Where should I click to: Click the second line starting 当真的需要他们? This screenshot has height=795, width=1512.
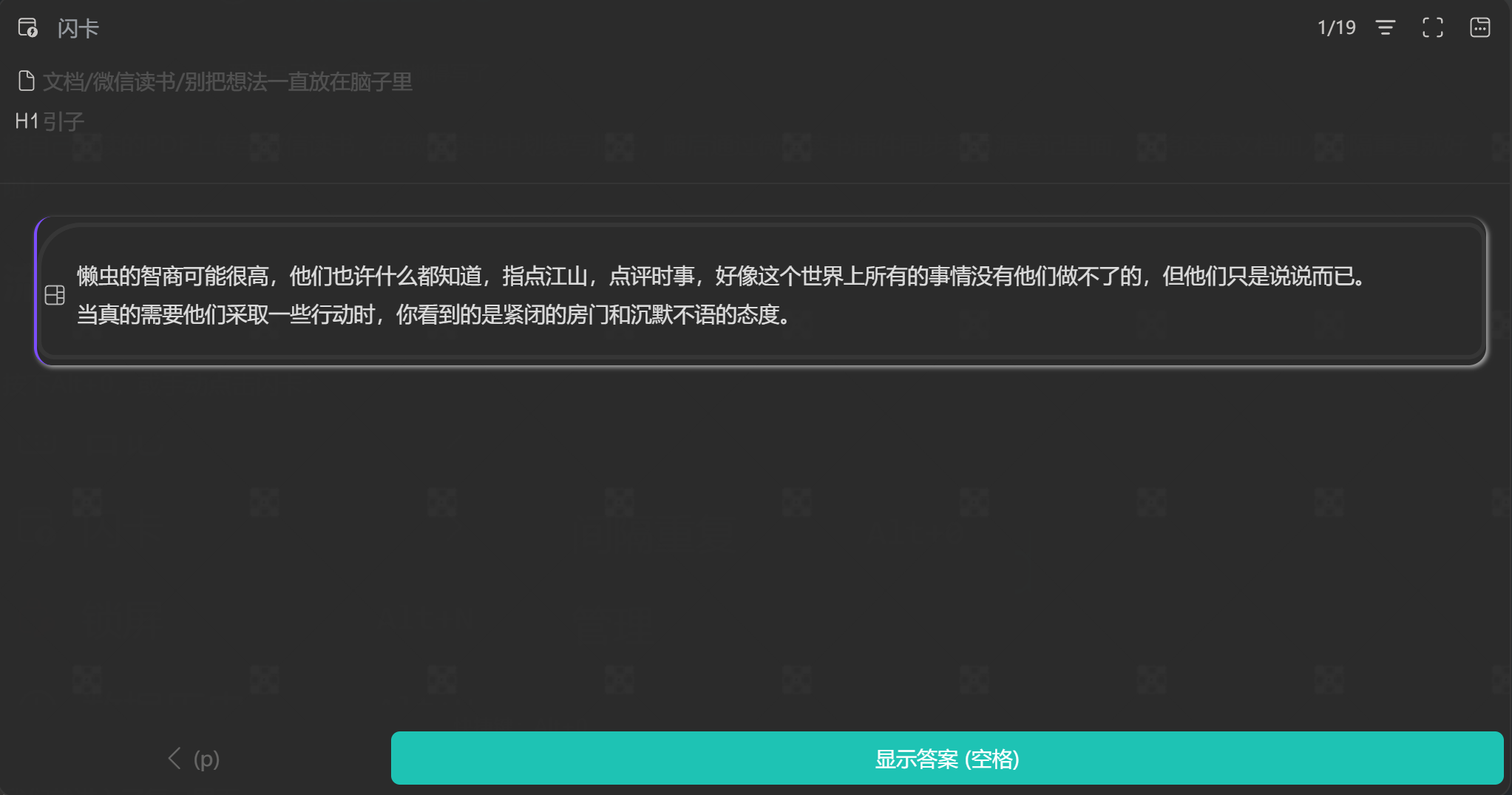tap(434, 315)
